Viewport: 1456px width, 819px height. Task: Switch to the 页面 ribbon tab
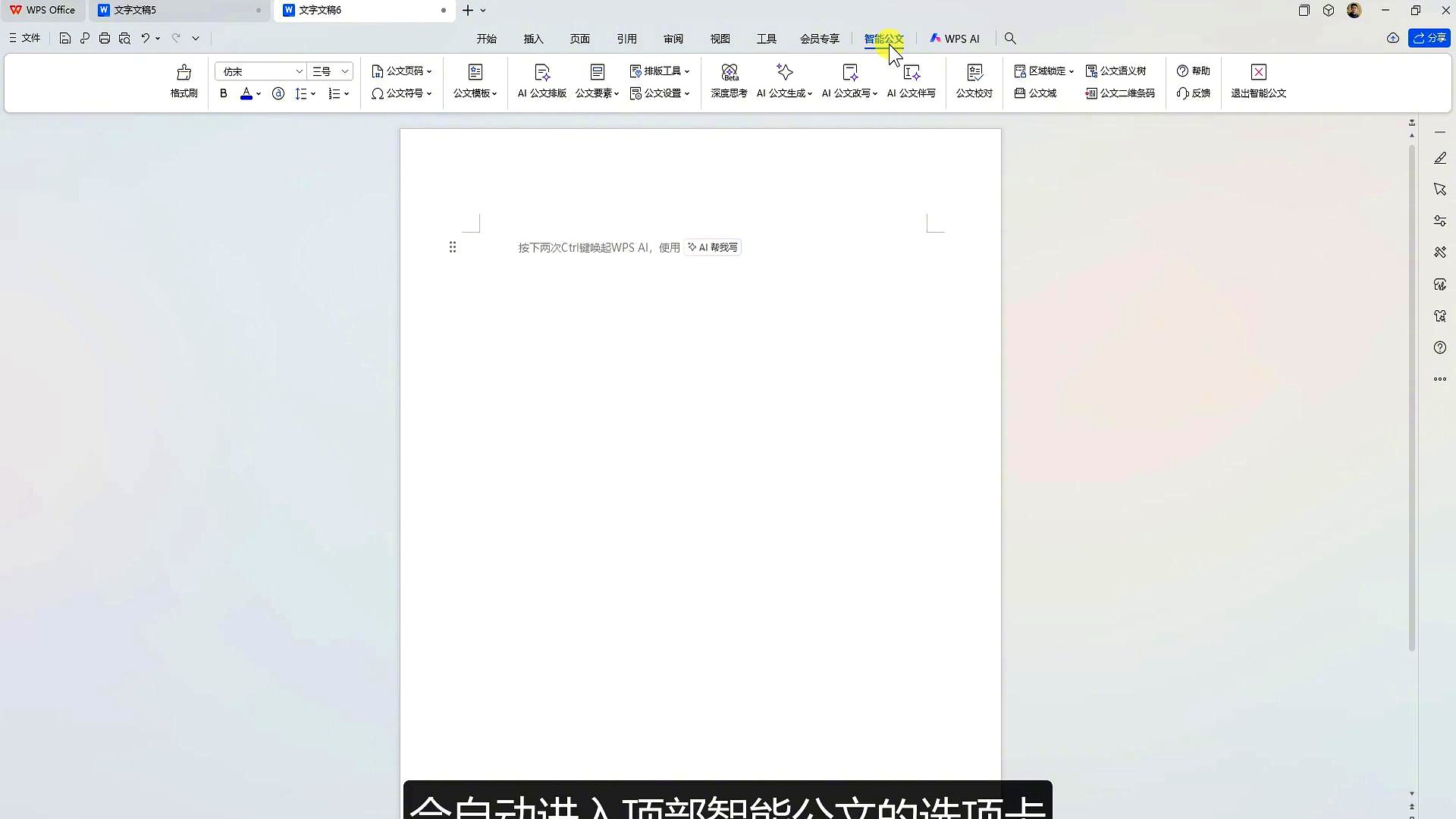580,39
